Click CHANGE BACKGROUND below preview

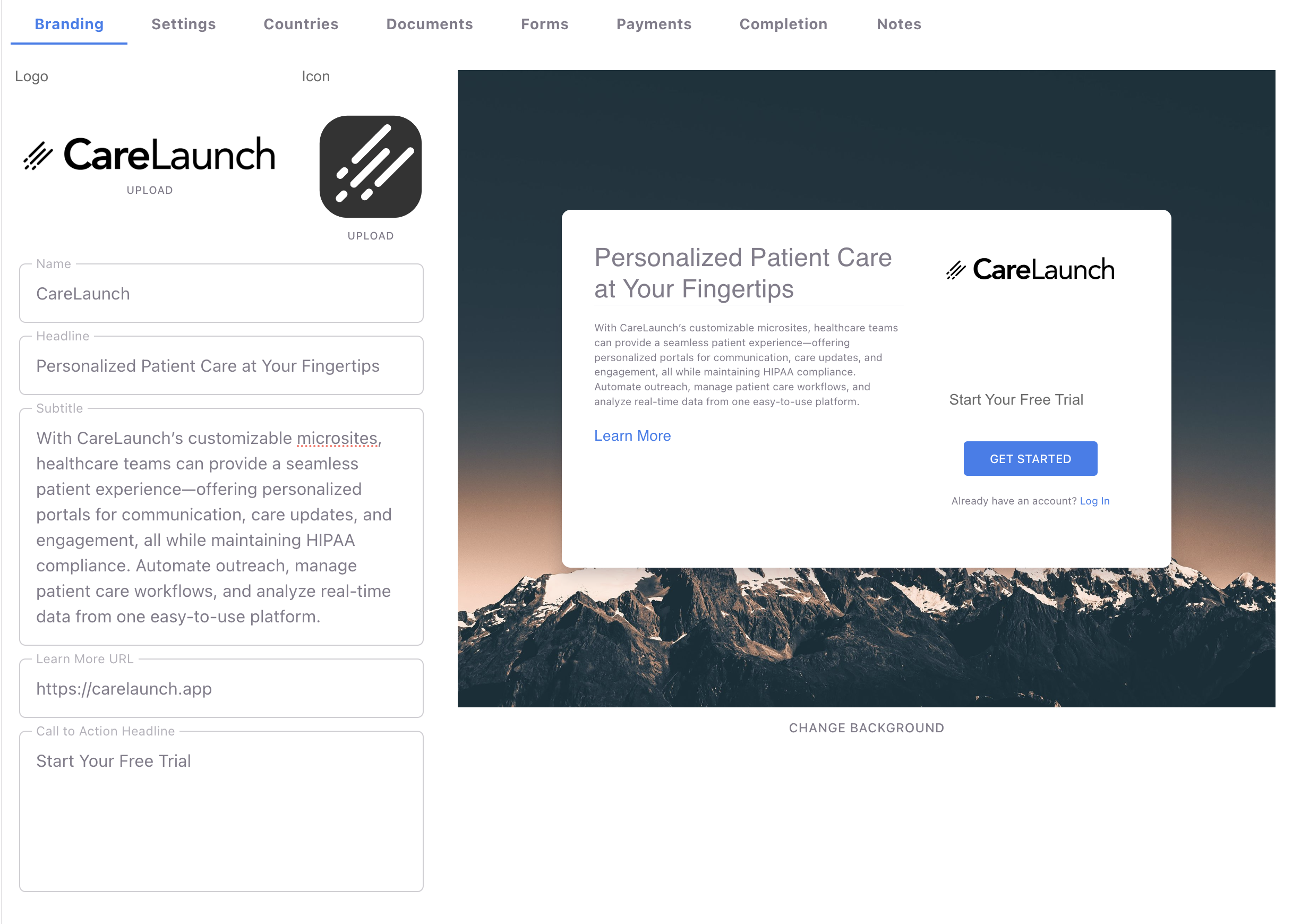click(x=867, y=727)
